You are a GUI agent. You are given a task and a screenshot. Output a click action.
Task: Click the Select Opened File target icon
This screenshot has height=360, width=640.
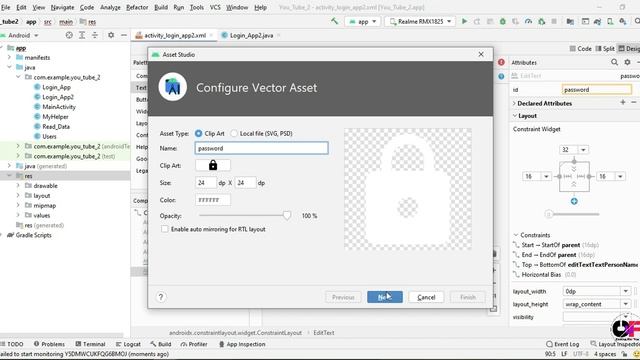point(69,36)
